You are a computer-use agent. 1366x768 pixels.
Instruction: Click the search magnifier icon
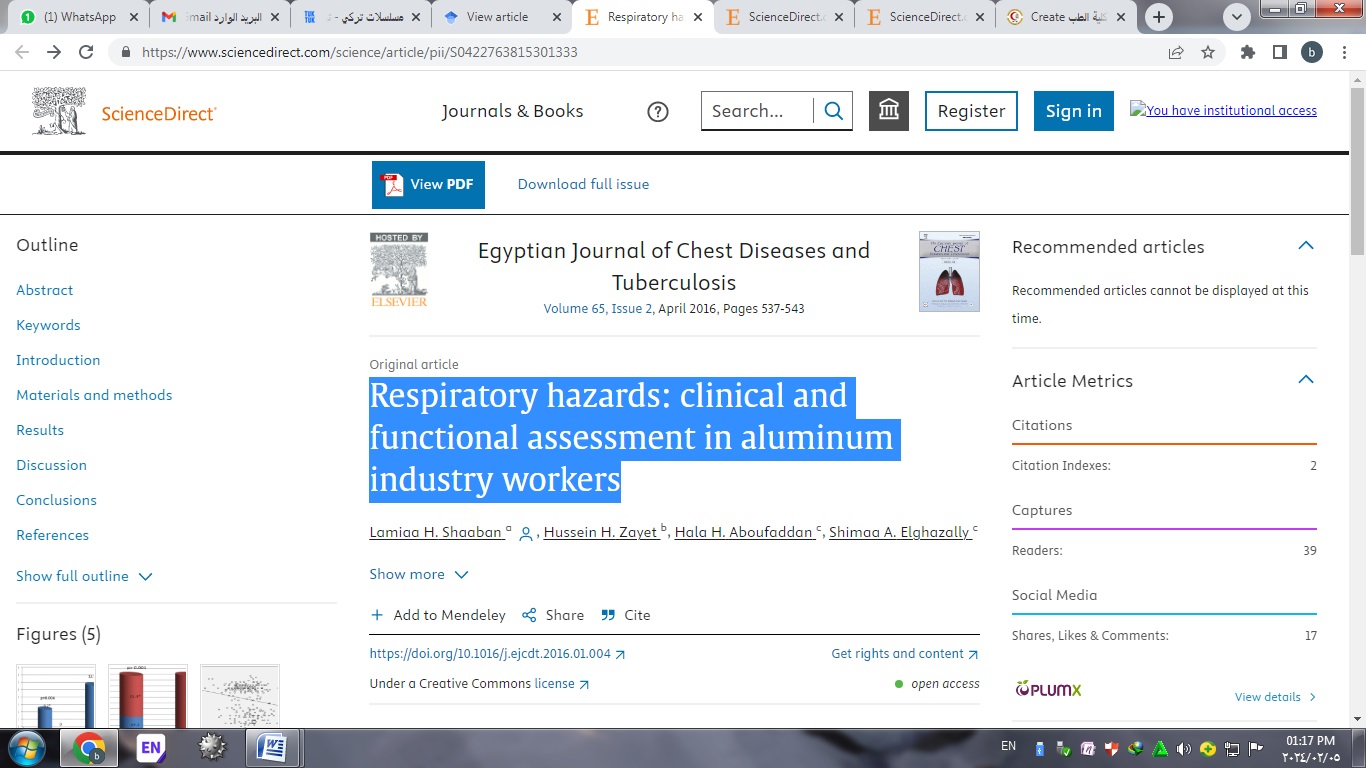833,110
